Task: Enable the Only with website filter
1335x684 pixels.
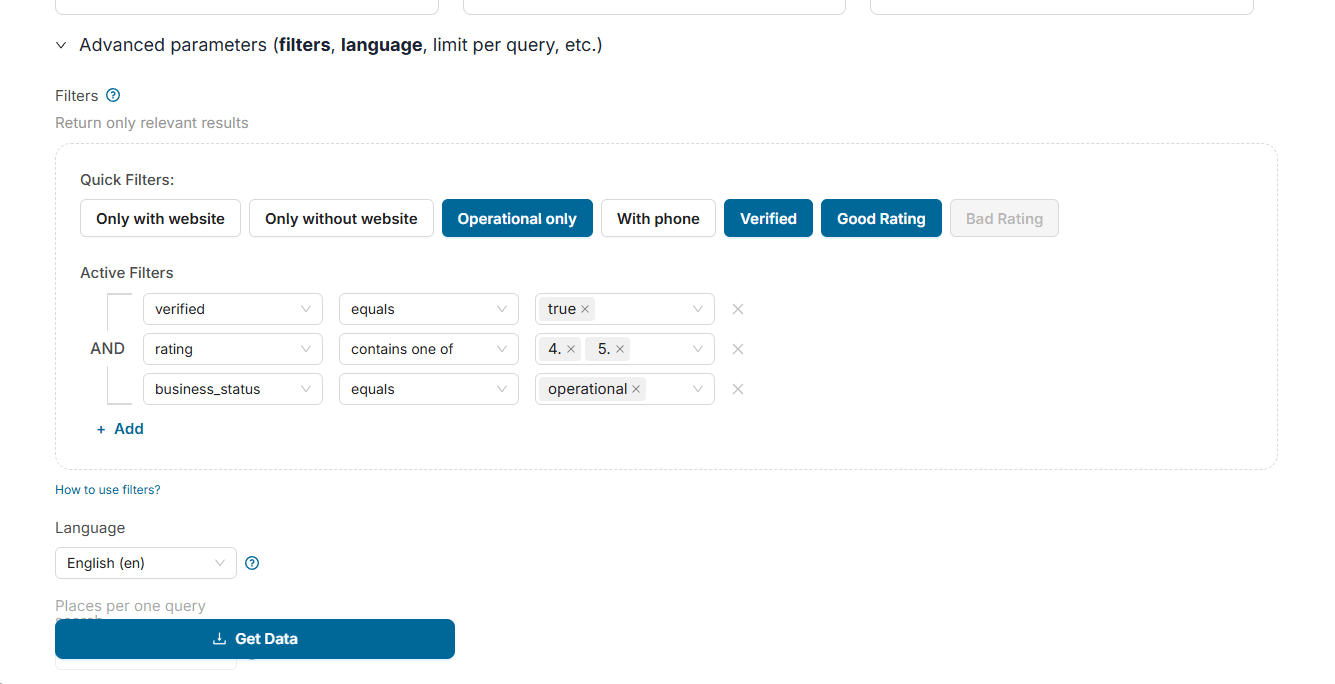Action: coord(160,218)
